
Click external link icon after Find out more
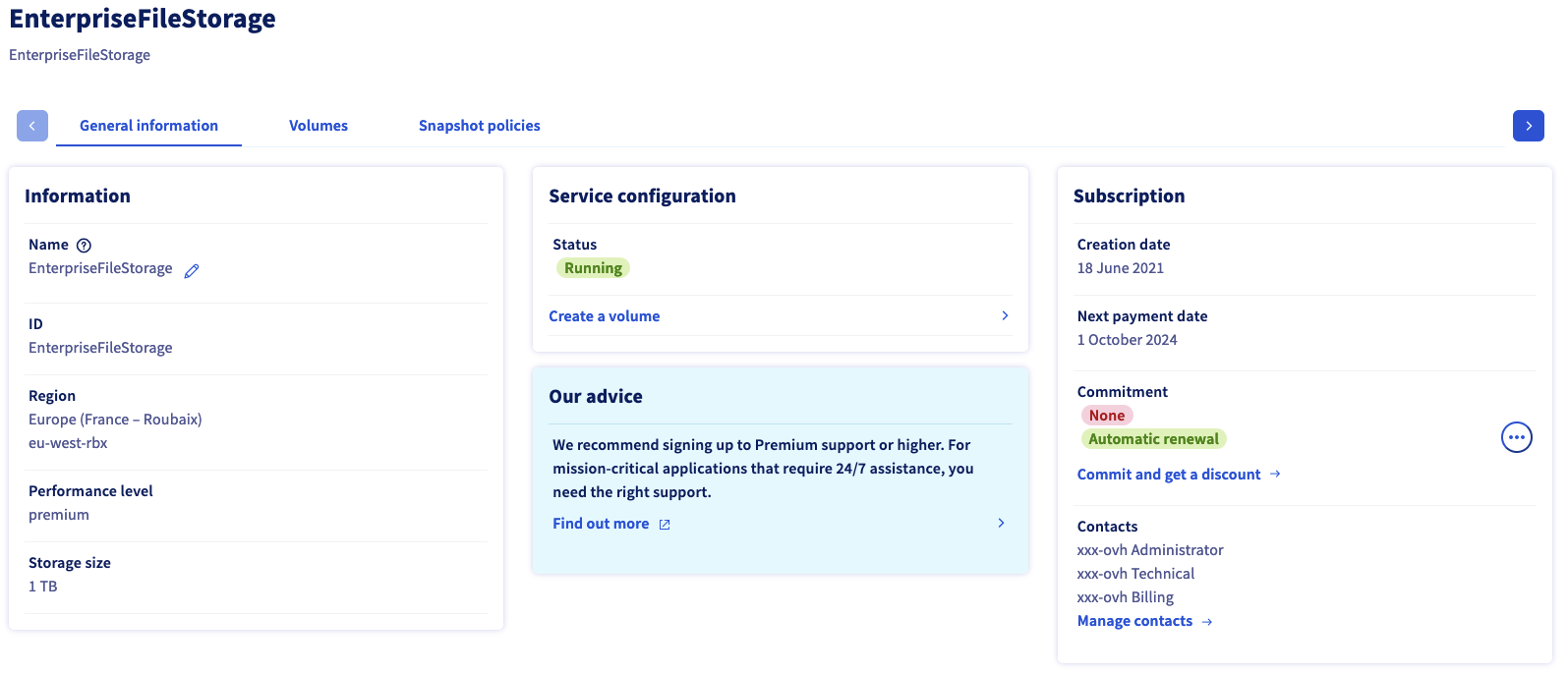pos(665,525)
